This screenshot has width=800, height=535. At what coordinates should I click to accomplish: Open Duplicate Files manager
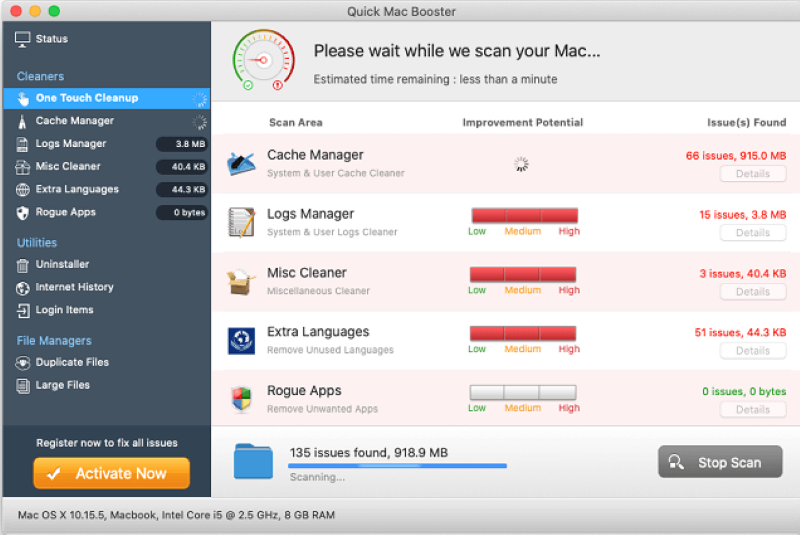coord(72,362)
